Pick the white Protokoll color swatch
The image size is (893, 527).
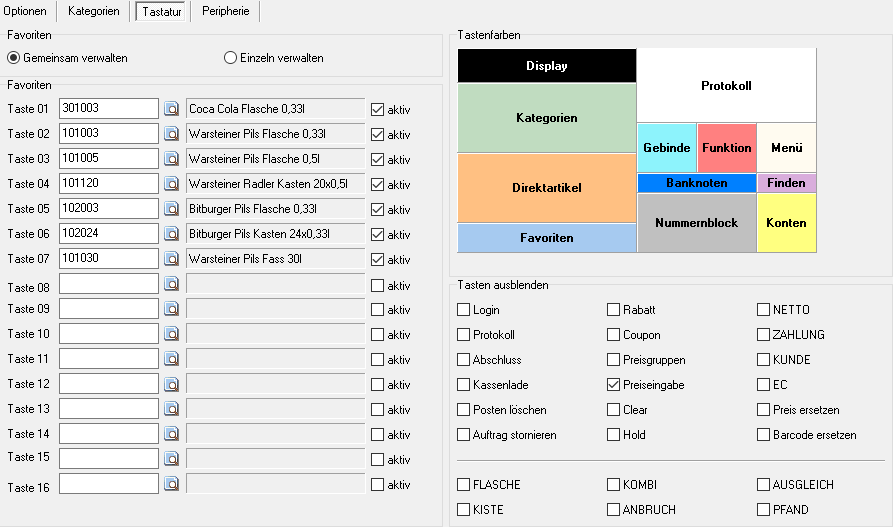tap(726, 85)
